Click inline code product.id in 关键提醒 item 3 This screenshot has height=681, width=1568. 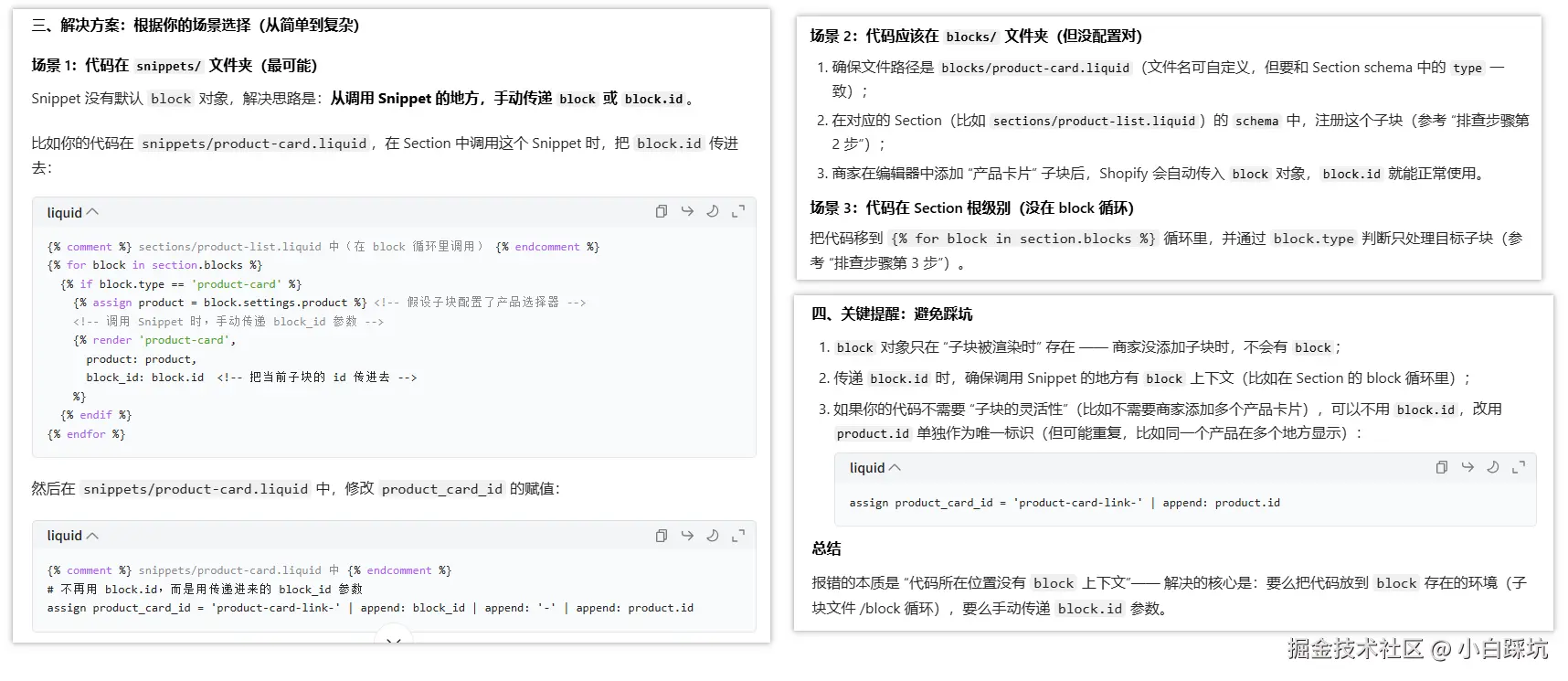pyautogui.click(x=873, y=434)
